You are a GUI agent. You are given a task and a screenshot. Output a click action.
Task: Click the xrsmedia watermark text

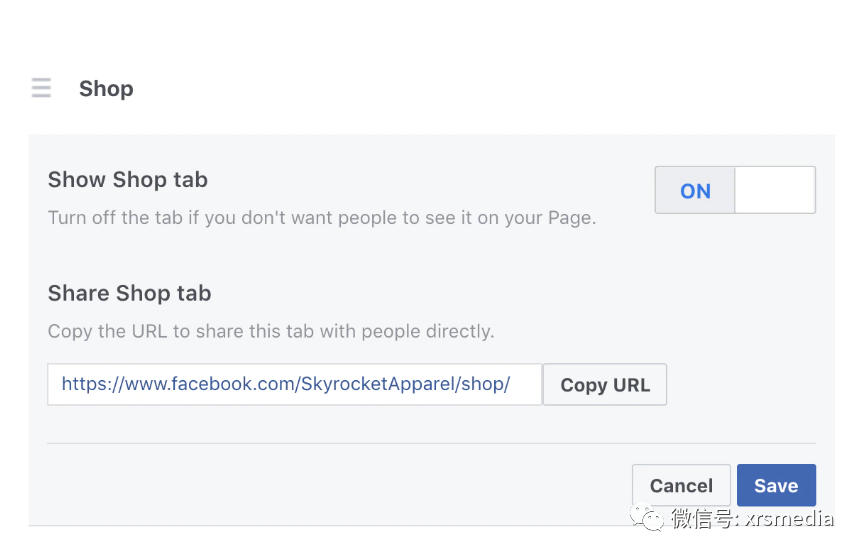(788, 518)
